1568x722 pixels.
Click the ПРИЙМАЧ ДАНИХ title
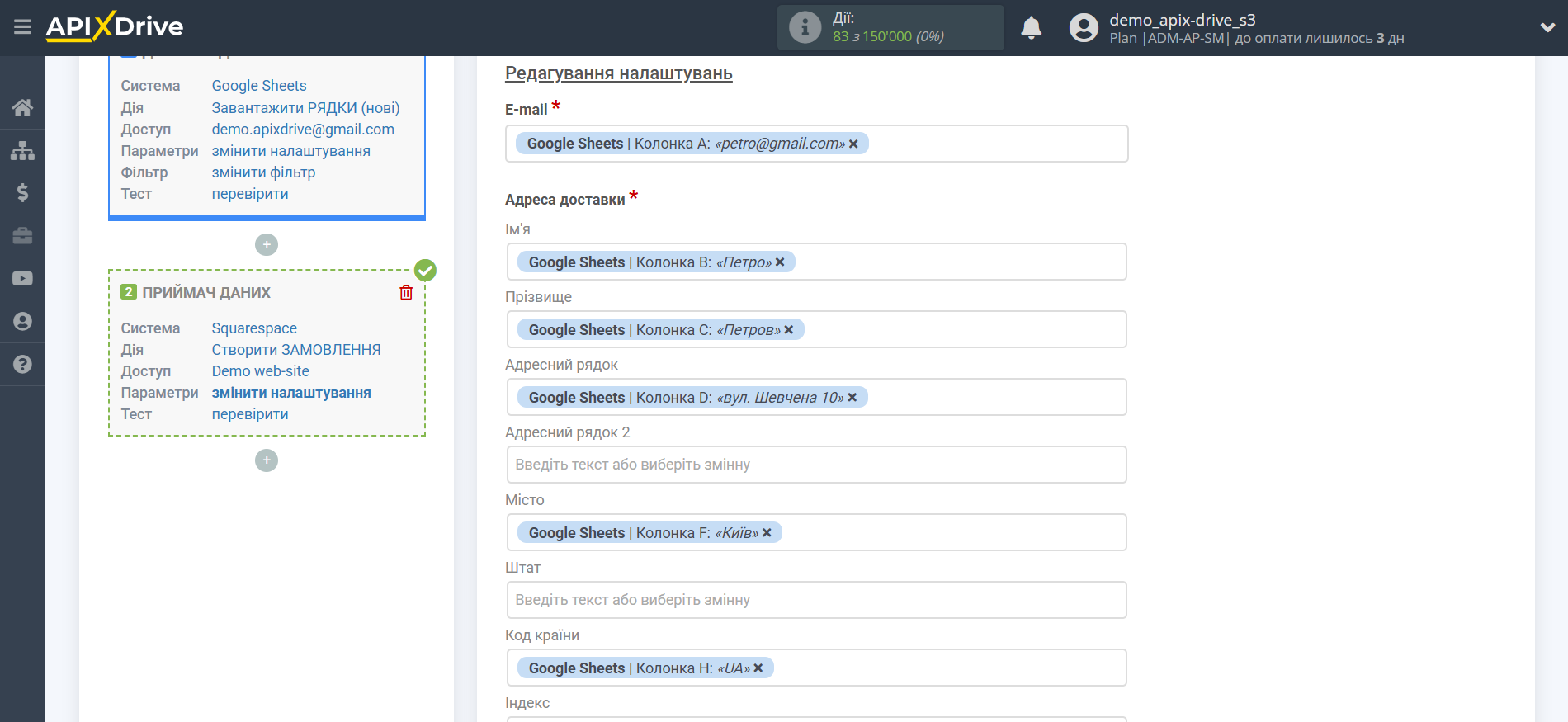point(206,293)
